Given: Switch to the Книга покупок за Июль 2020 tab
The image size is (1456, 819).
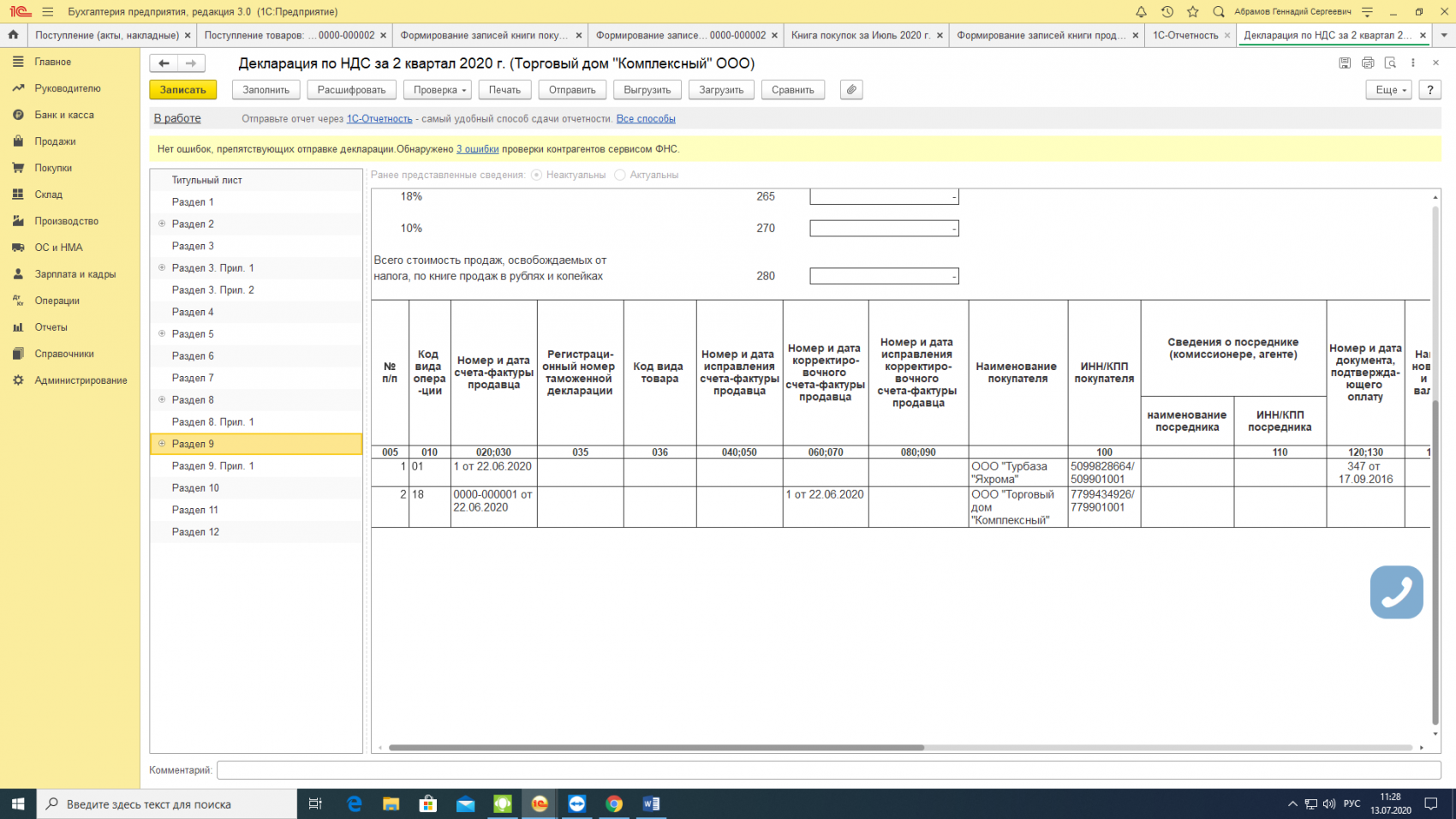Looking at the screenshot, I should click(x=867, y=35).
